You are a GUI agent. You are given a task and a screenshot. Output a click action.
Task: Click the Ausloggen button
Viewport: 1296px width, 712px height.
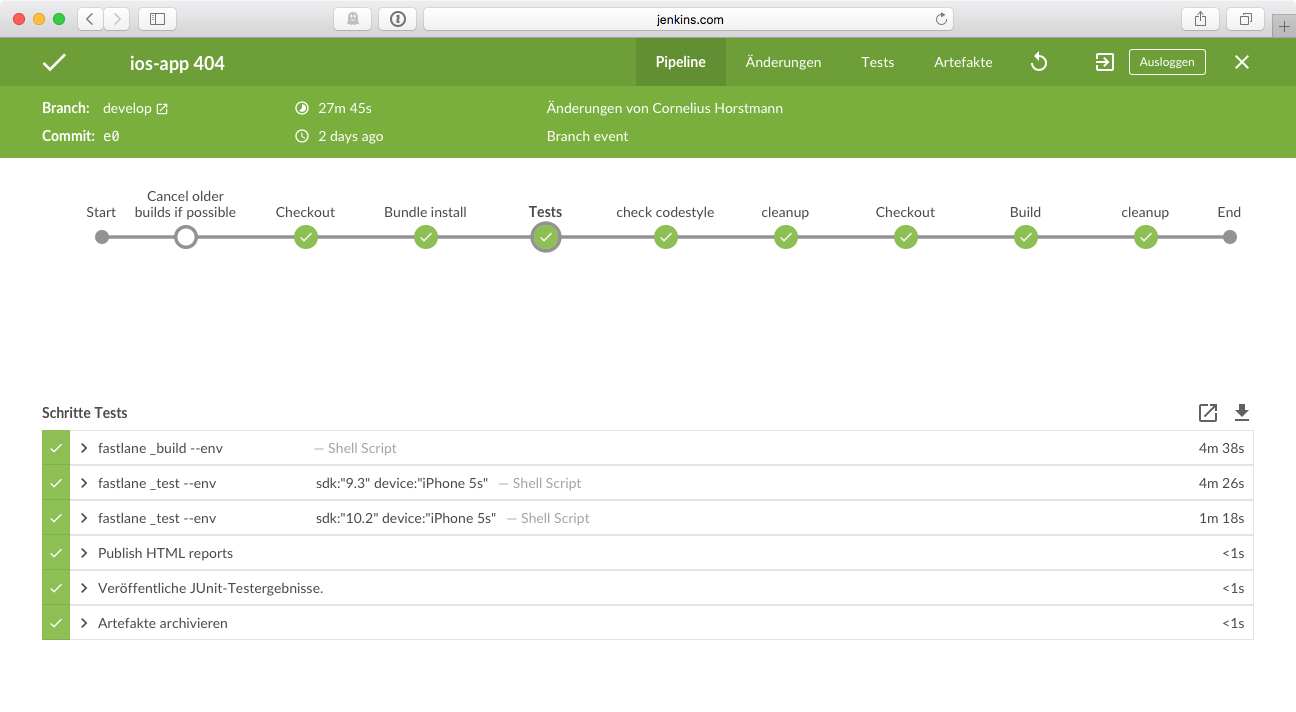1167,62
